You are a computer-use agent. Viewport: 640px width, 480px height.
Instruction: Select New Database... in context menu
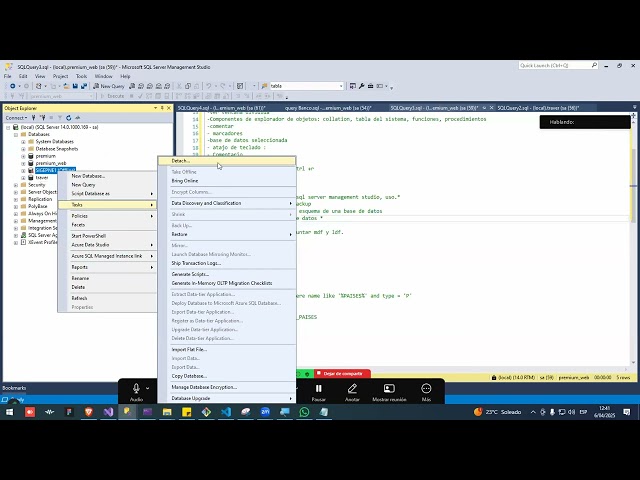[107, 176]
